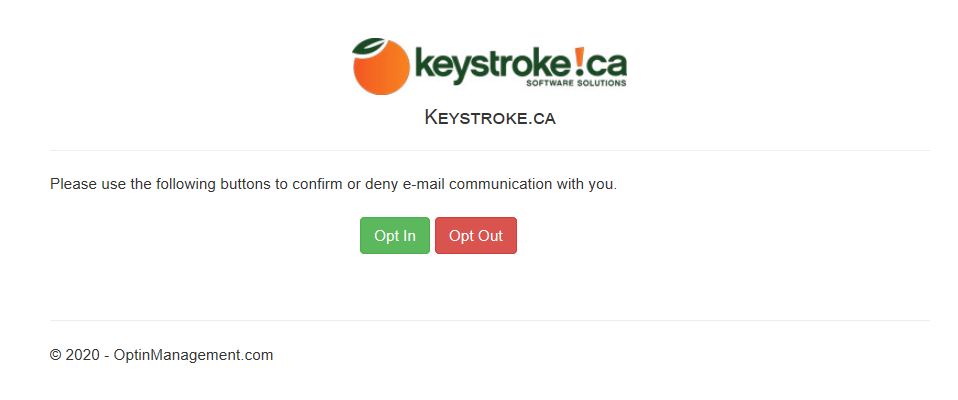Click the "ca" letters in the logo
Image resolution: width=958 pixels, height=400 pixels.
[x=607, y=63]
